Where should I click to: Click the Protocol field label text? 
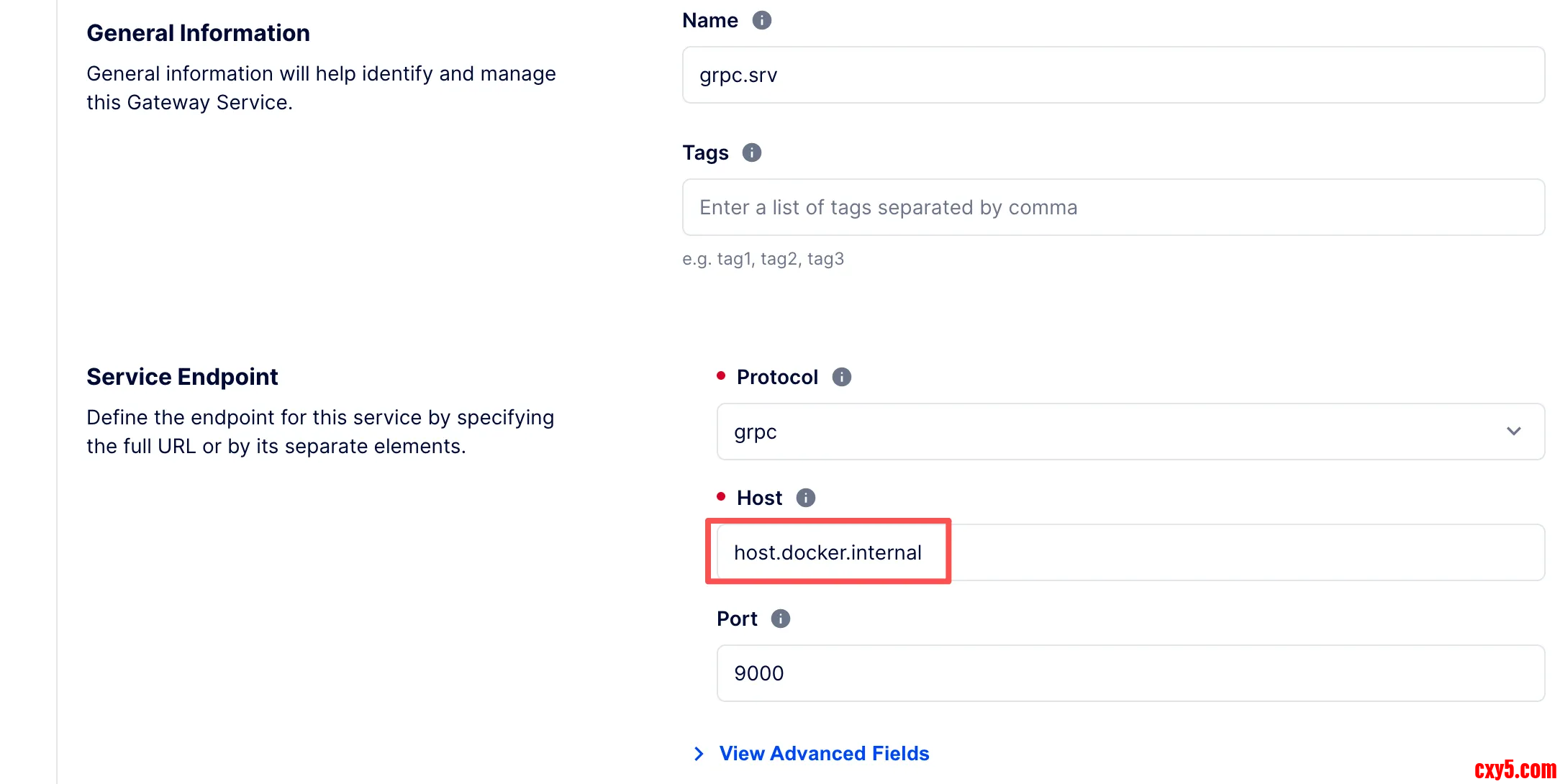click(x=777, y=377)
